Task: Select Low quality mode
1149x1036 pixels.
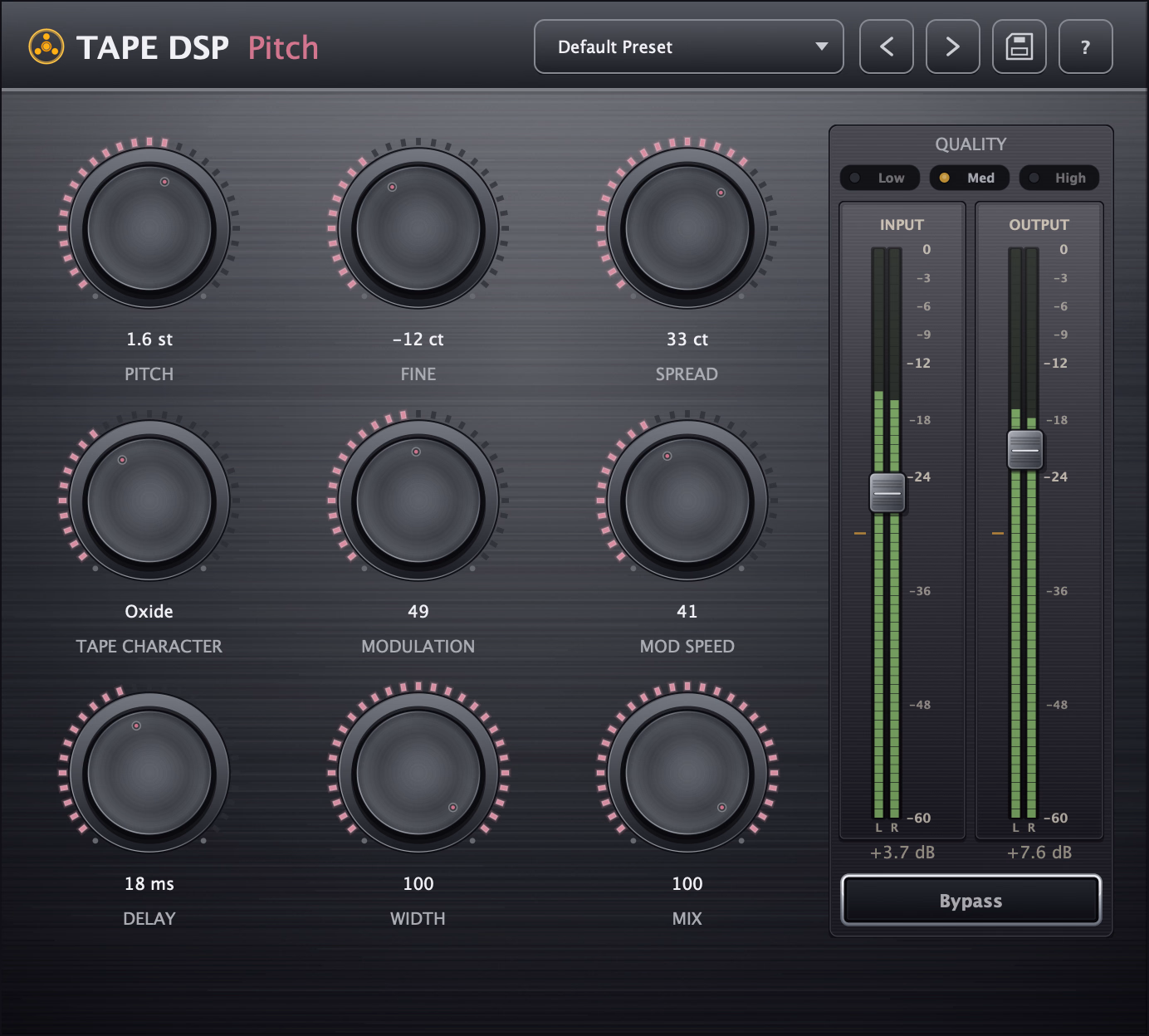Action: click(880, 178)
